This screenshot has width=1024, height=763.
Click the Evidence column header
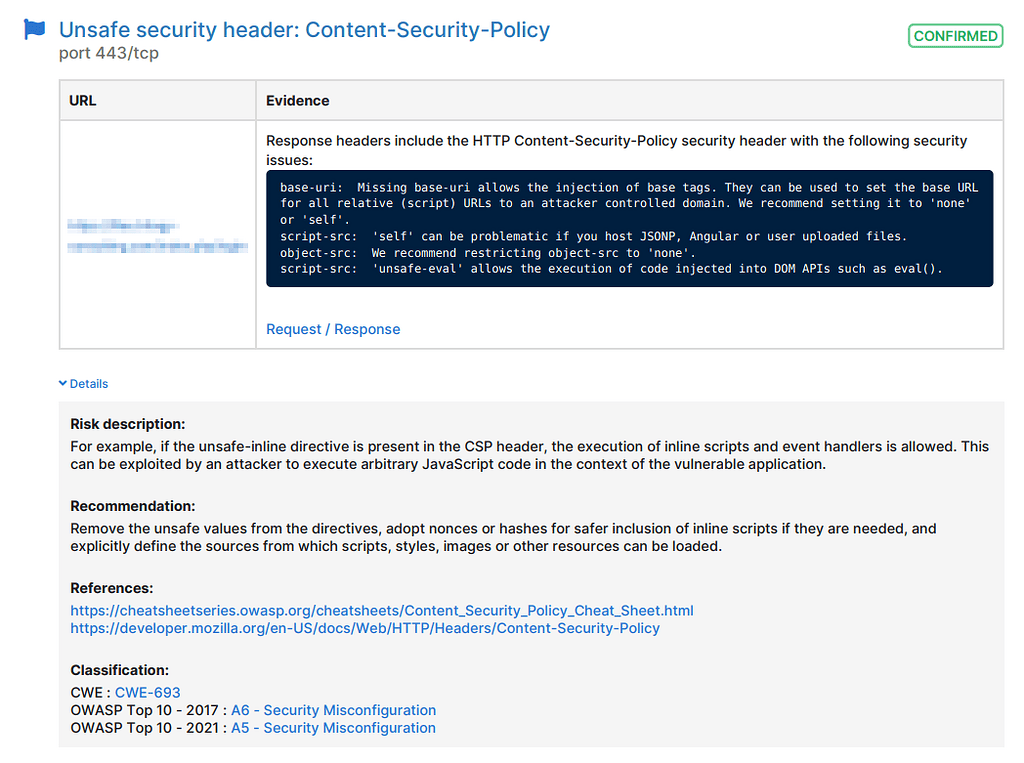(297, 101)
